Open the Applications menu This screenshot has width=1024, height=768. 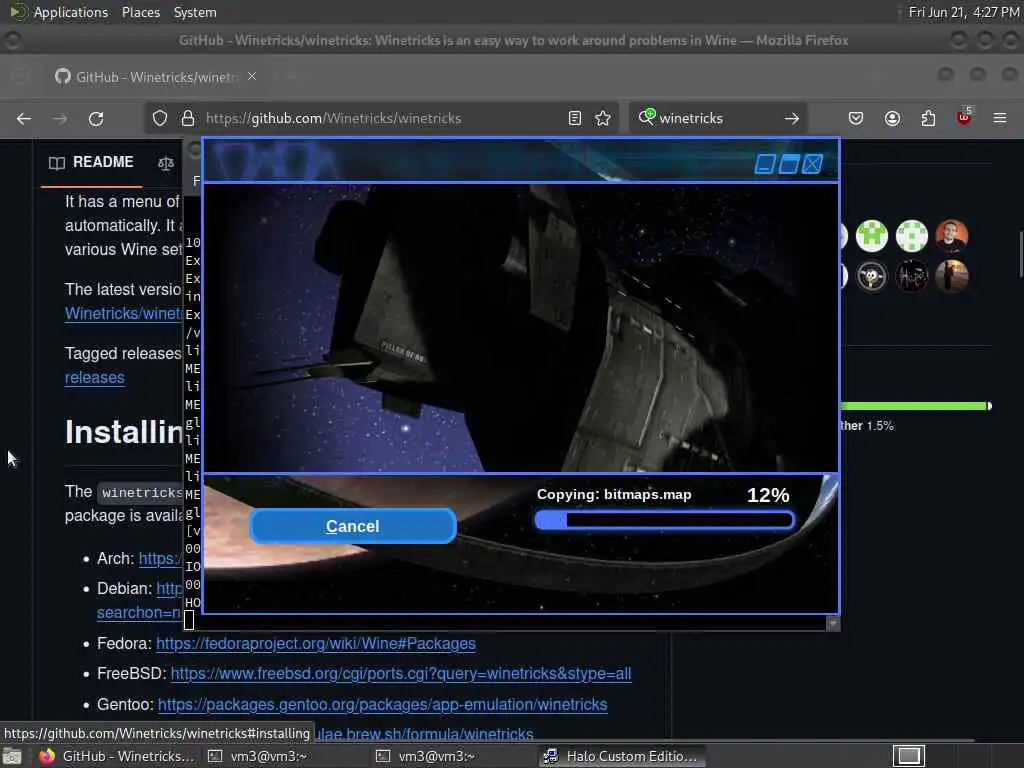pos(71,12)
